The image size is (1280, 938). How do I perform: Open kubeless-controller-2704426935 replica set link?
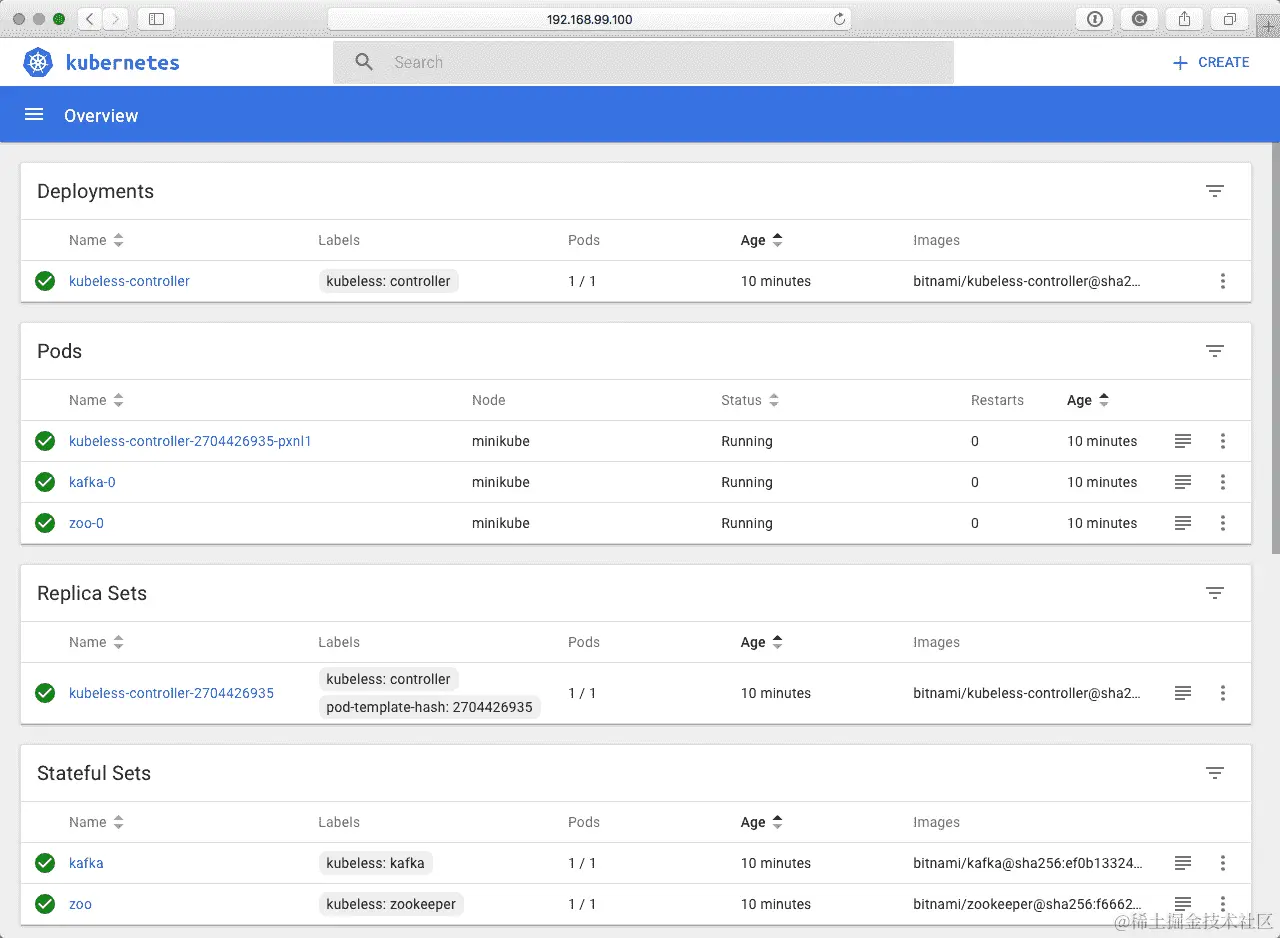pos(171,693)
